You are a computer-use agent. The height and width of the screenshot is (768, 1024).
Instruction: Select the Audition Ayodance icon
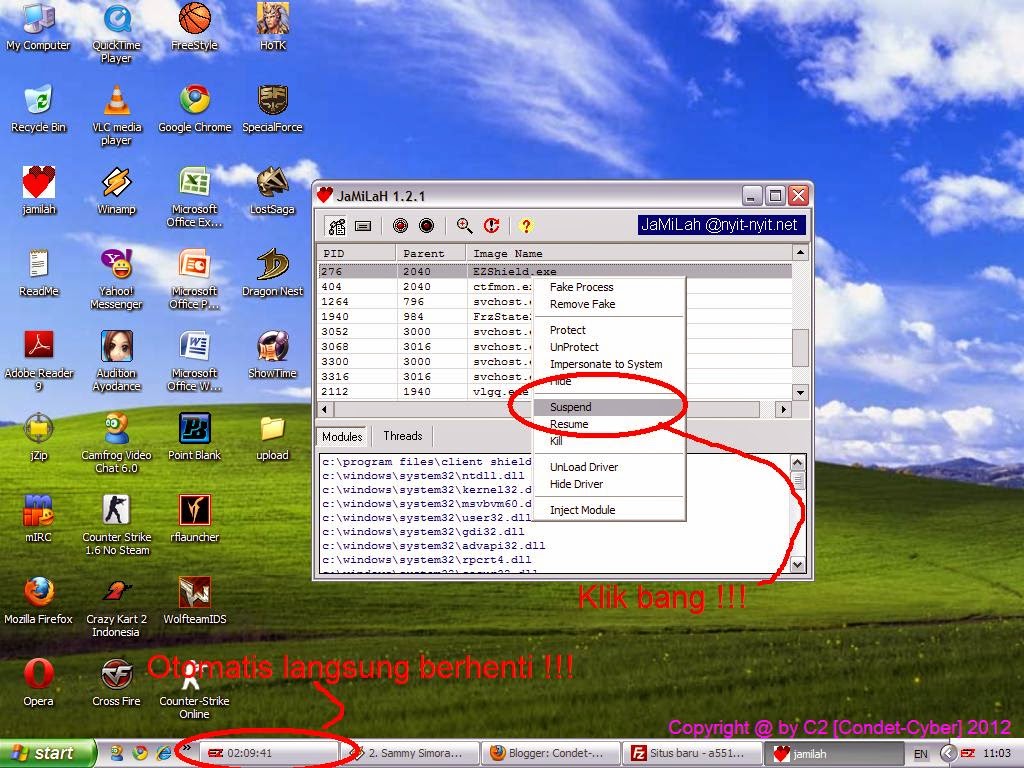(x=116, y=361)
